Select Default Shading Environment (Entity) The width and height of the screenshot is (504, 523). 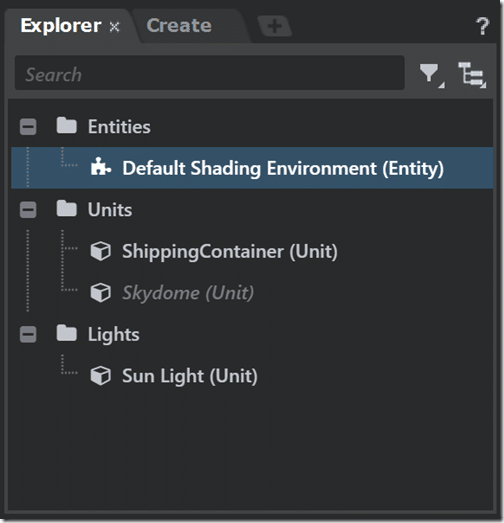pyautogui.click(x=252, y=168)
